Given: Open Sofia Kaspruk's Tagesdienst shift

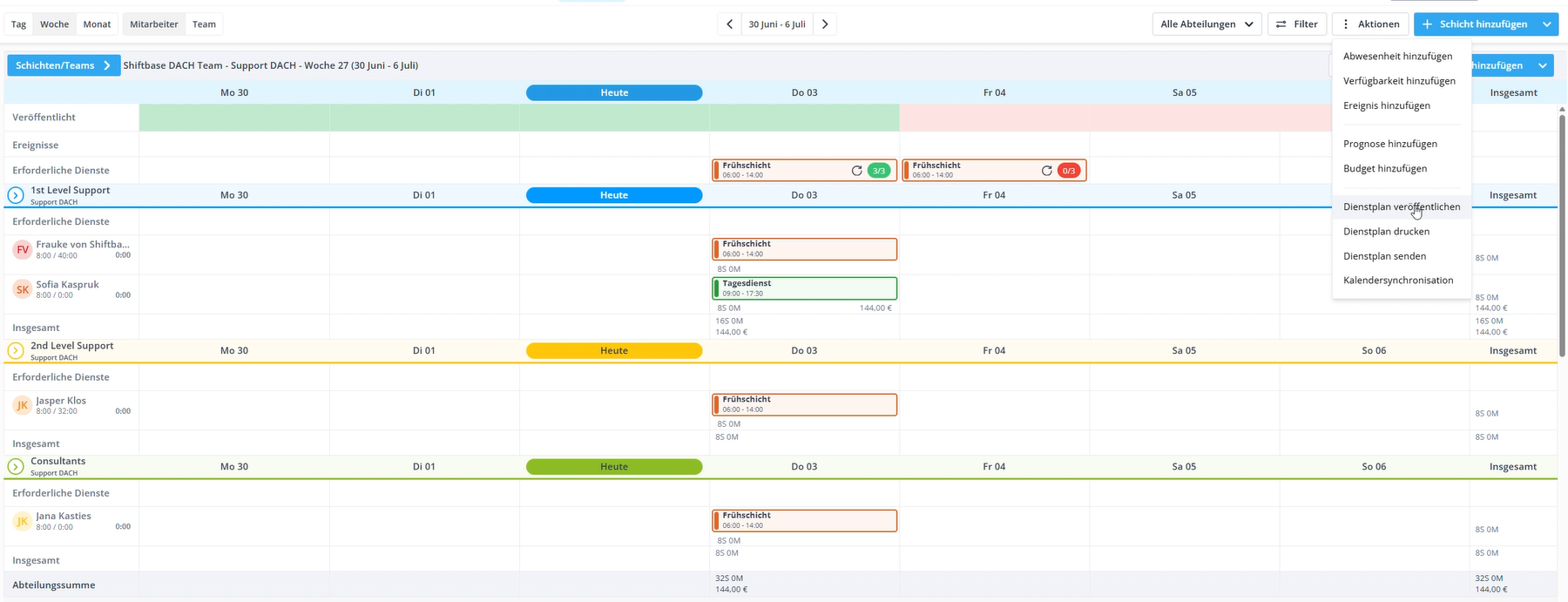Looking at the screenshot, I should [x=804, y=288].
